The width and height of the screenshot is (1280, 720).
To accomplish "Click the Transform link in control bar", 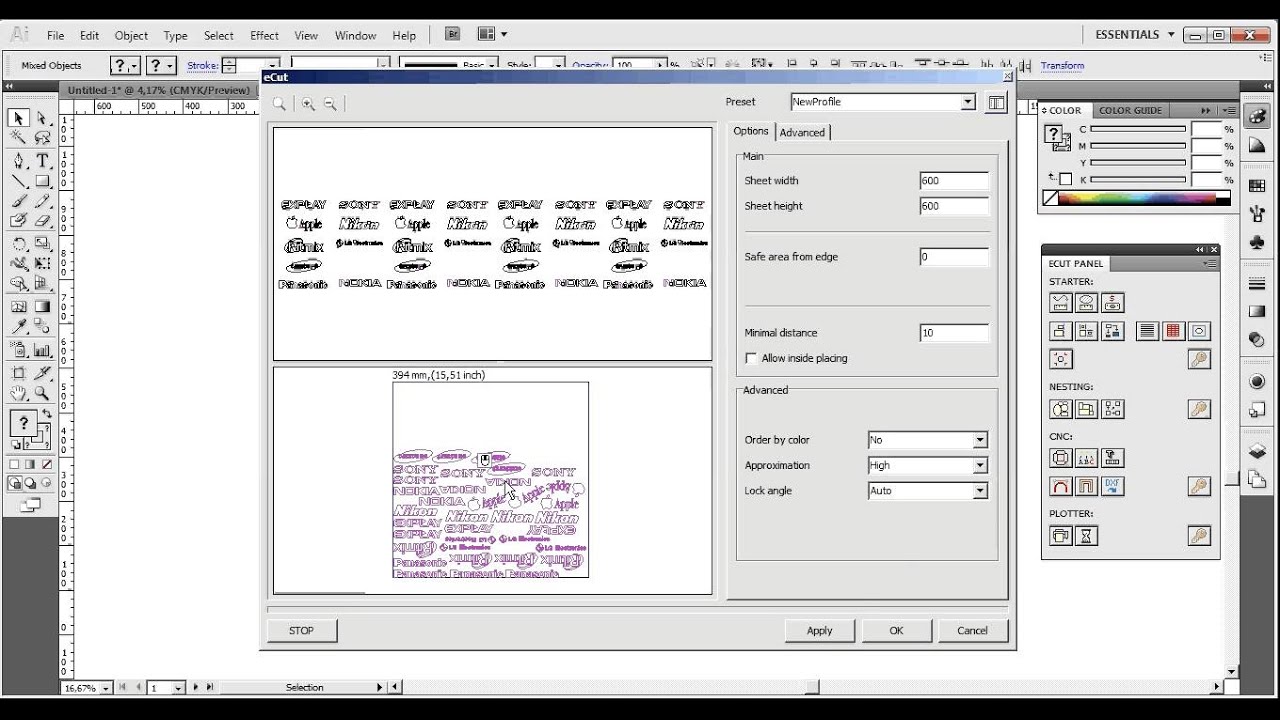I will point(1062,66).
